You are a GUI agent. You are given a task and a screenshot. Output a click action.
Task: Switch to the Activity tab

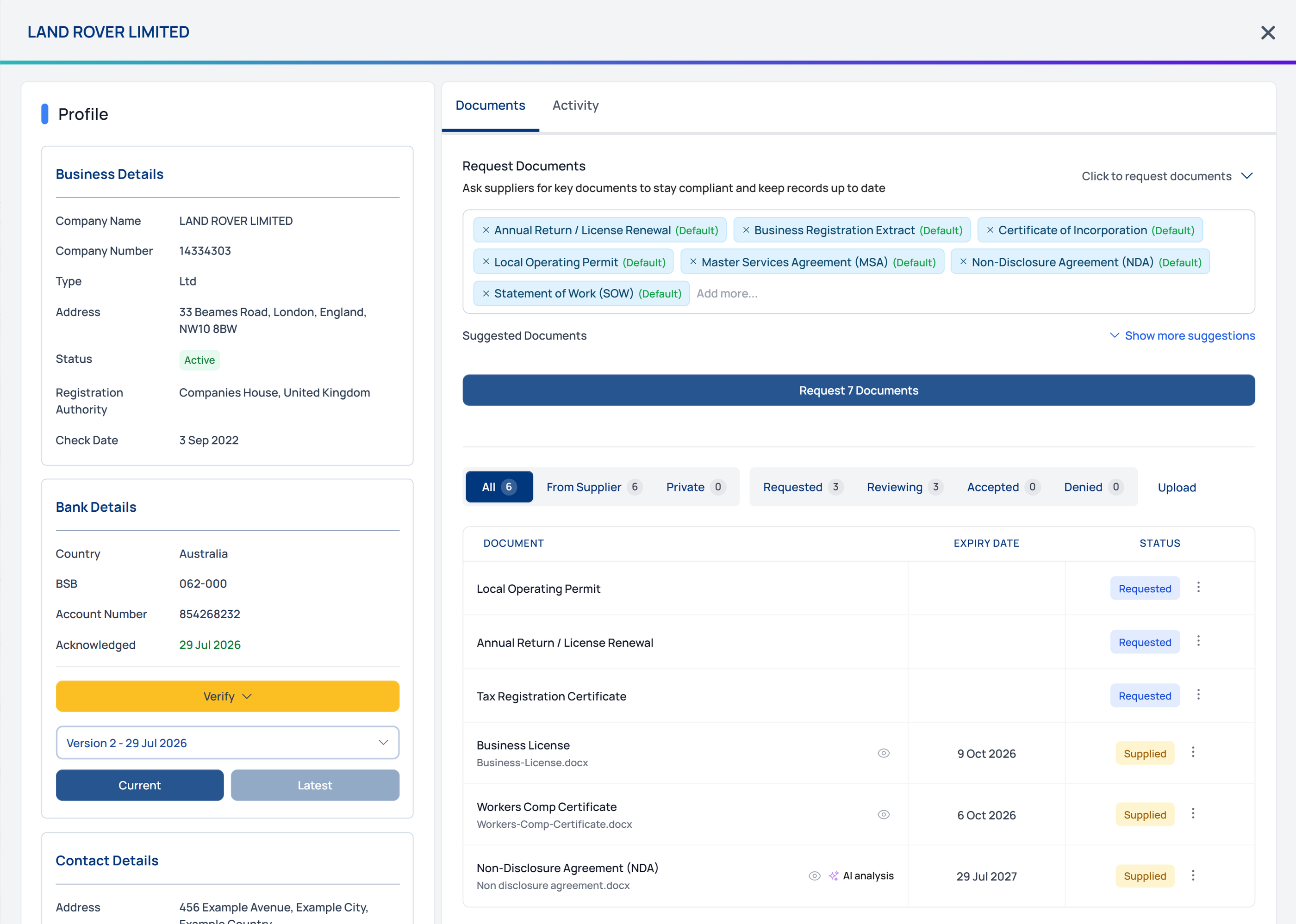(575, 106)
